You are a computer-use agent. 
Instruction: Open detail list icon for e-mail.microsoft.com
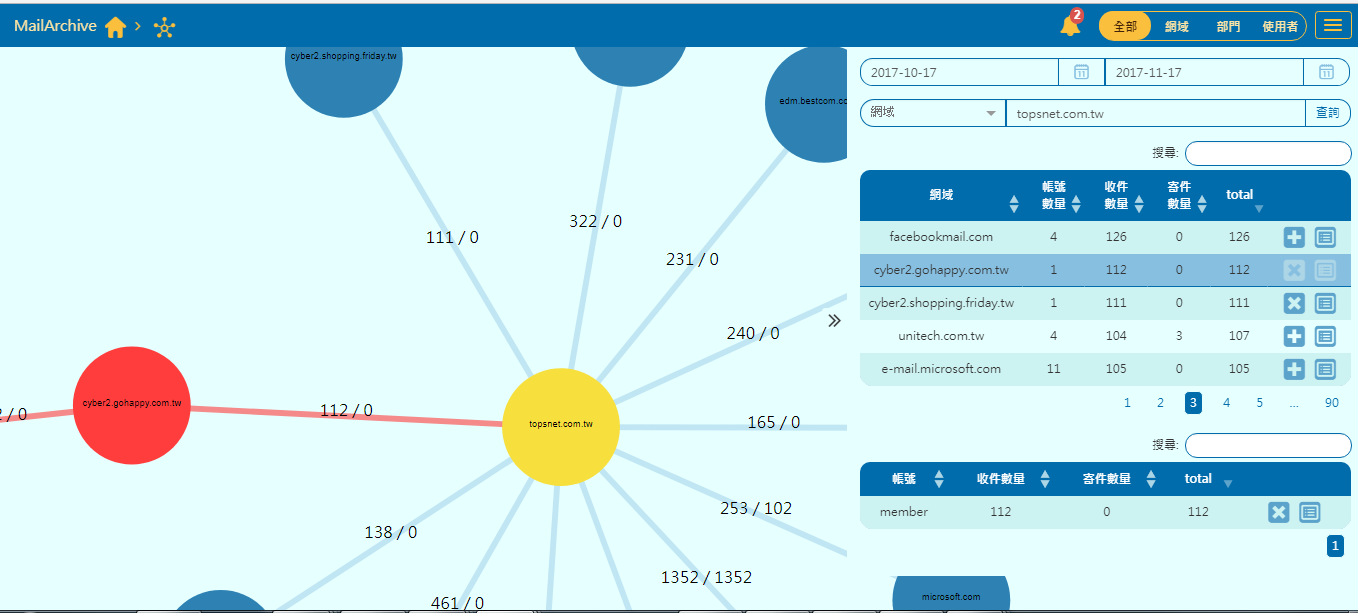1325,369
